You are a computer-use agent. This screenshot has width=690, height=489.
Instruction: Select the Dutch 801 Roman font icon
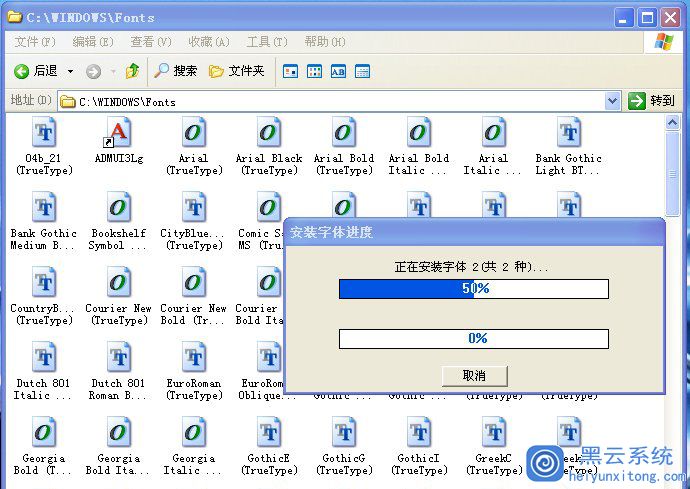119,357
